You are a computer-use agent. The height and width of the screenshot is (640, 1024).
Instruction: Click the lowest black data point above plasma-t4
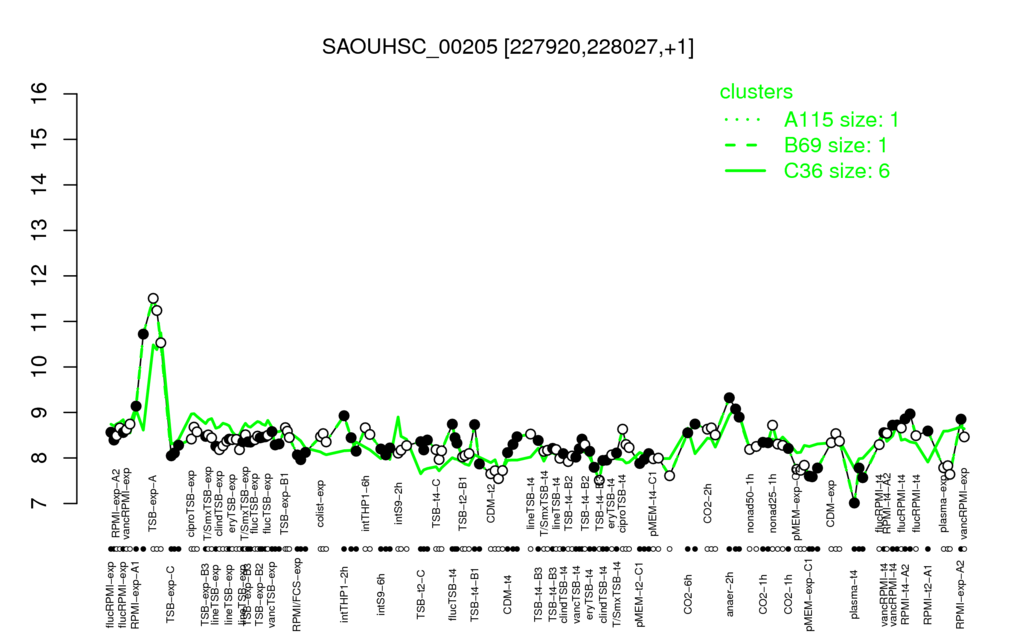tap(854, 502)
